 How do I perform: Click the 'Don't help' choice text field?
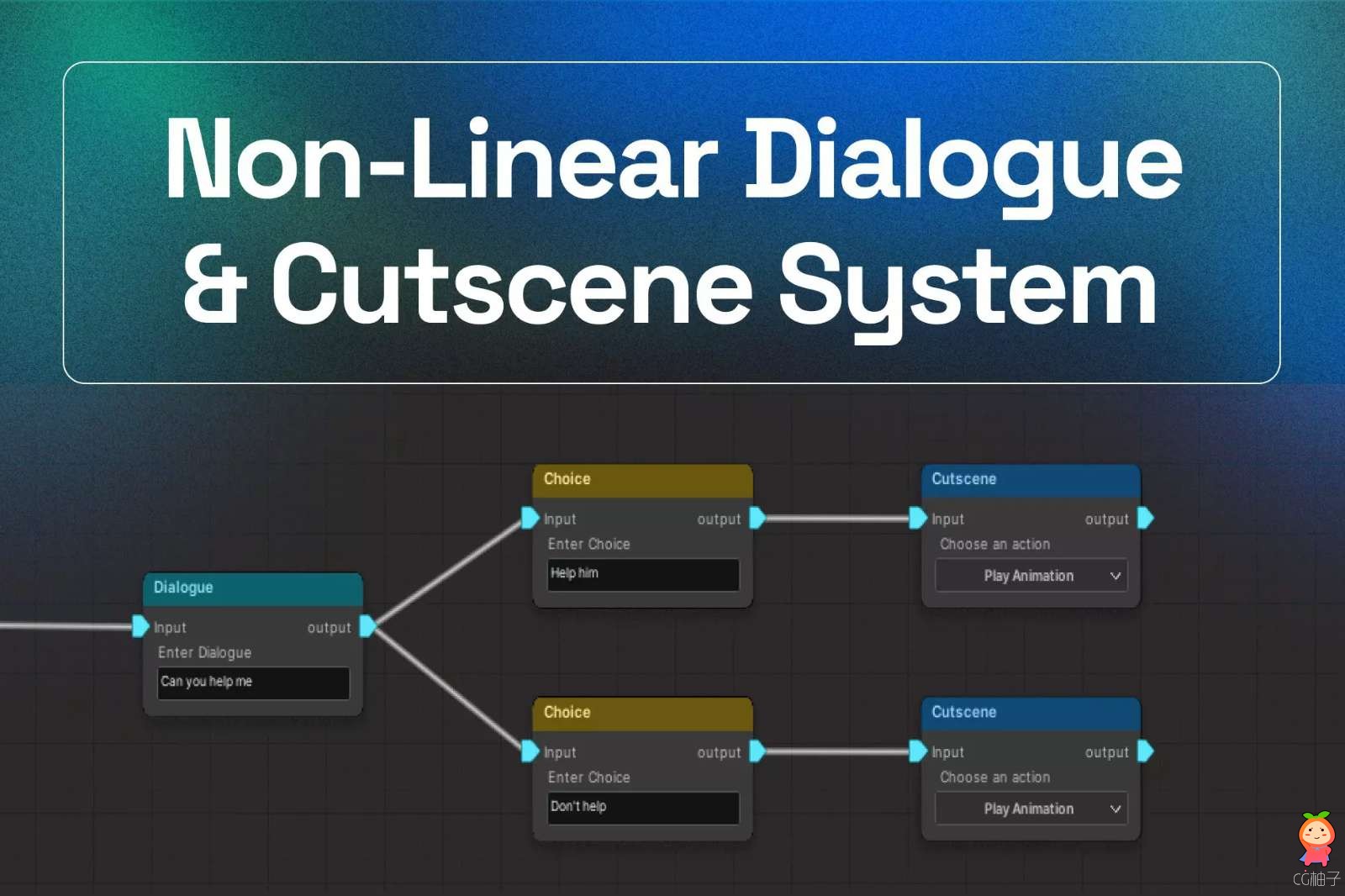[x=643, y=807]
